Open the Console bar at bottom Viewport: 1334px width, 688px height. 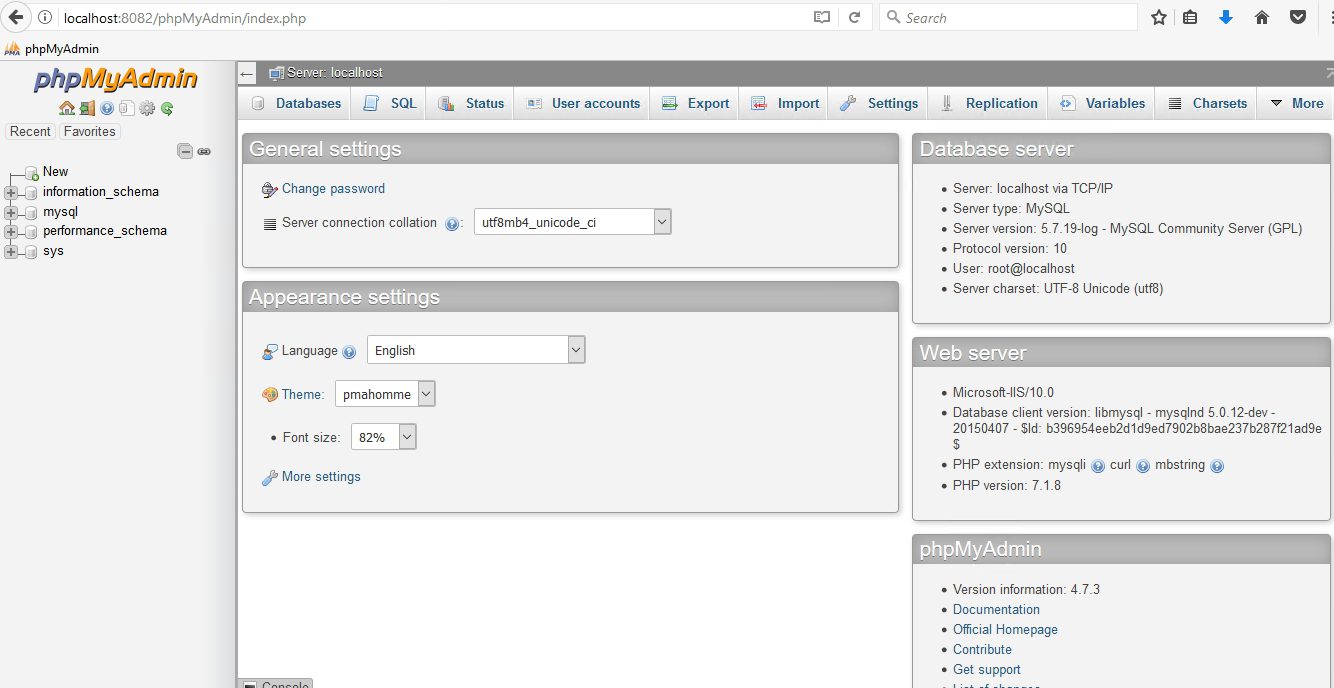(278, 683)
